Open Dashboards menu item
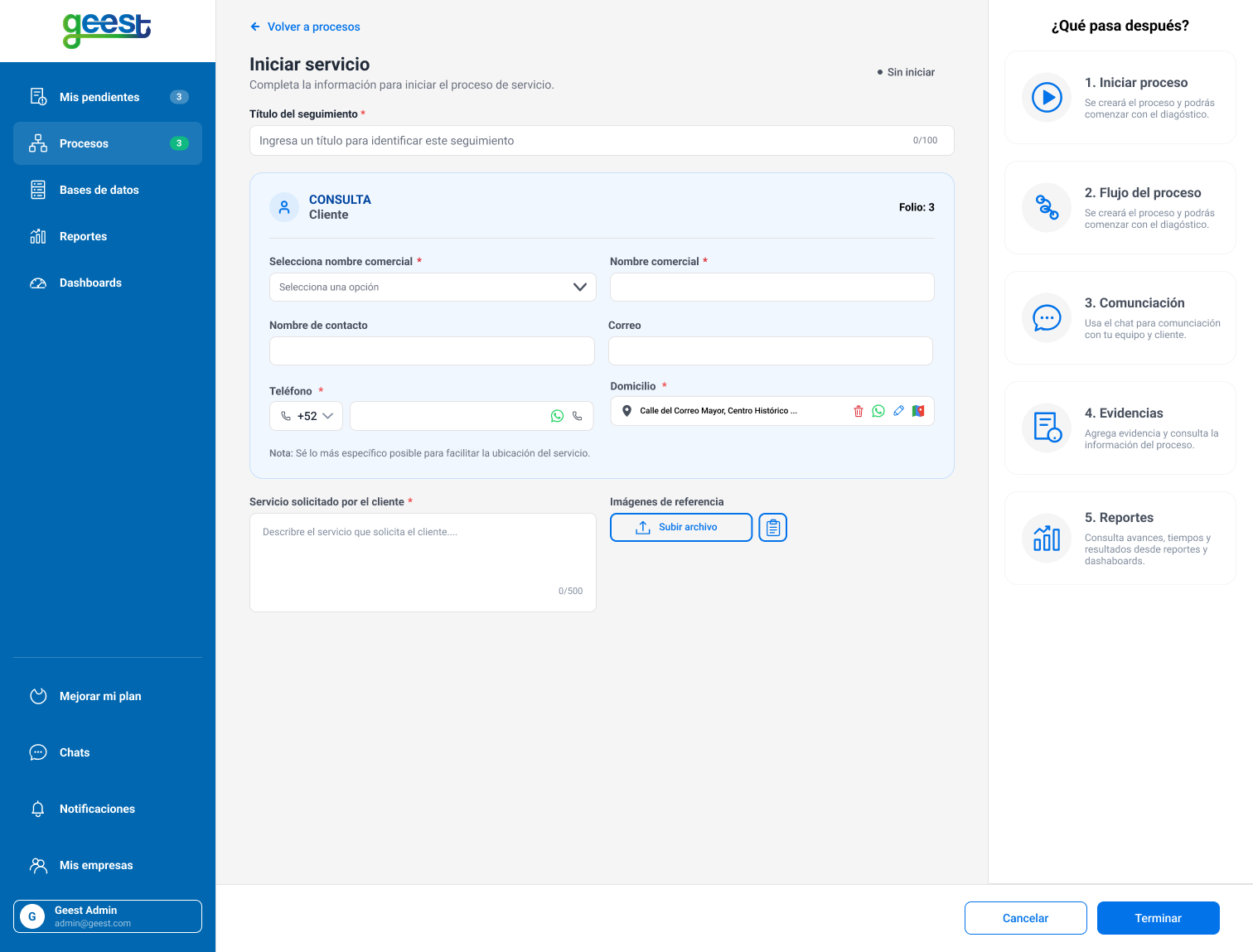 click(x=108, y=283)
